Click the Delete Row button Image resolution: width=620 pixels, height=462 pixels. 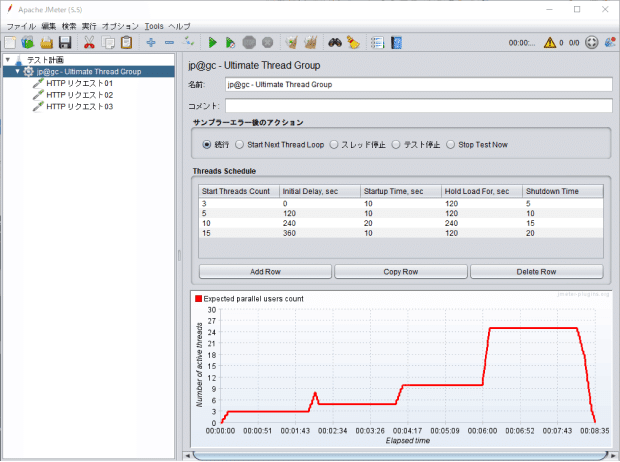(536, 272)
